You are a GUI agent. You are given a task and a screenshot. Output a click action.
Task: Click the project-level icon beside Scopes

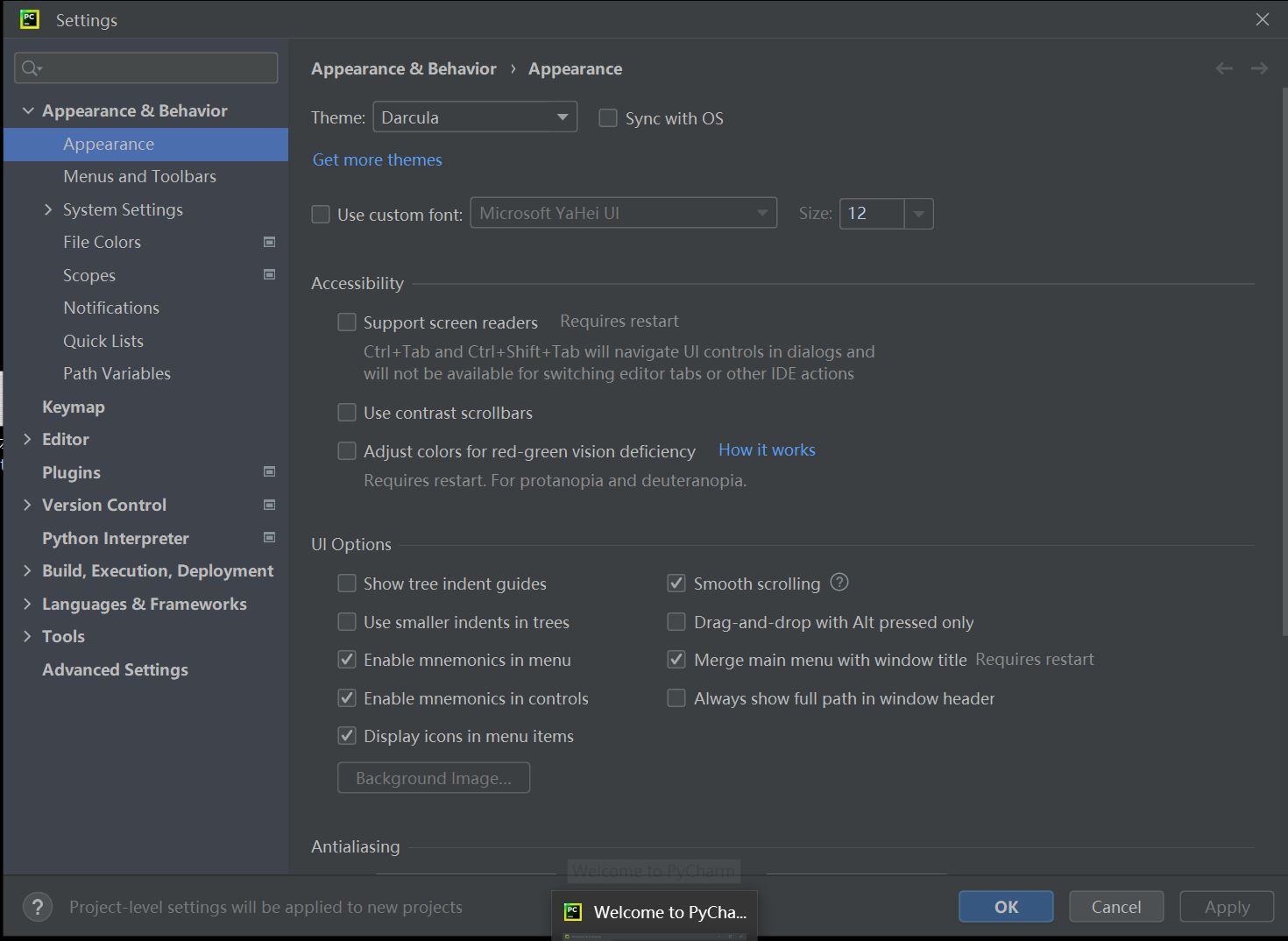(x=270, y=274)
